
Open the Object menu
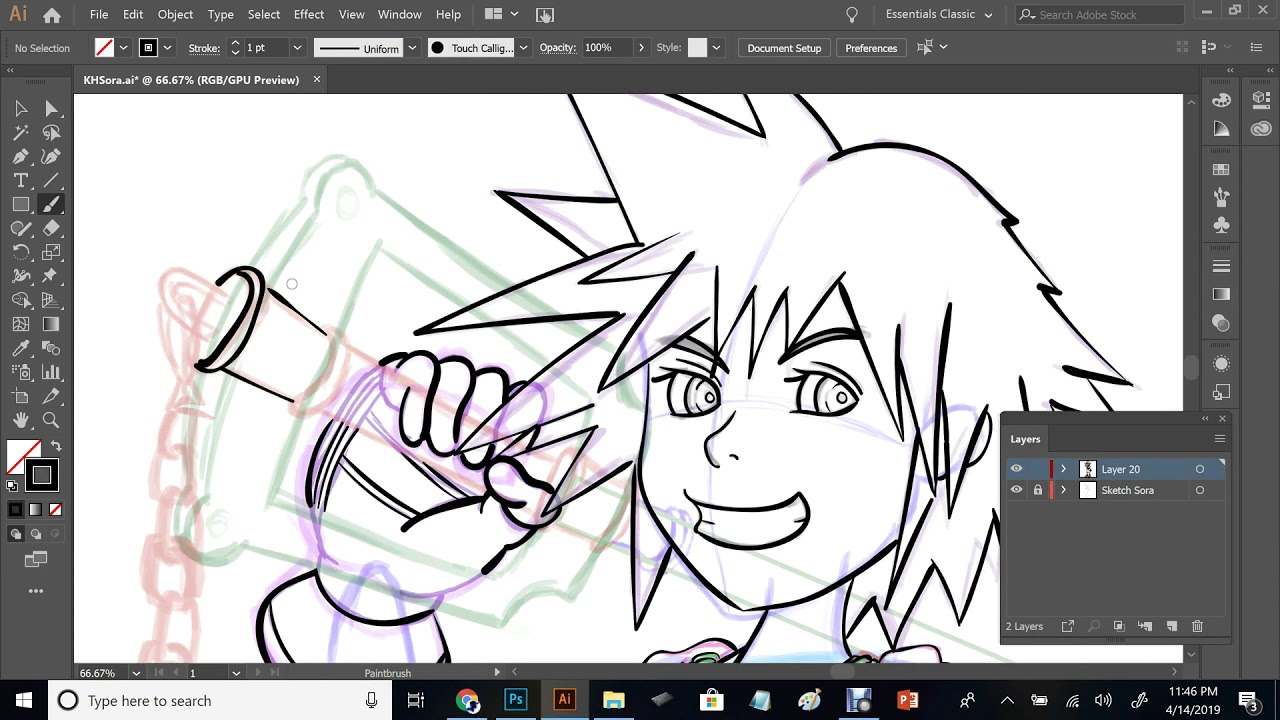(x=175, y=15)
